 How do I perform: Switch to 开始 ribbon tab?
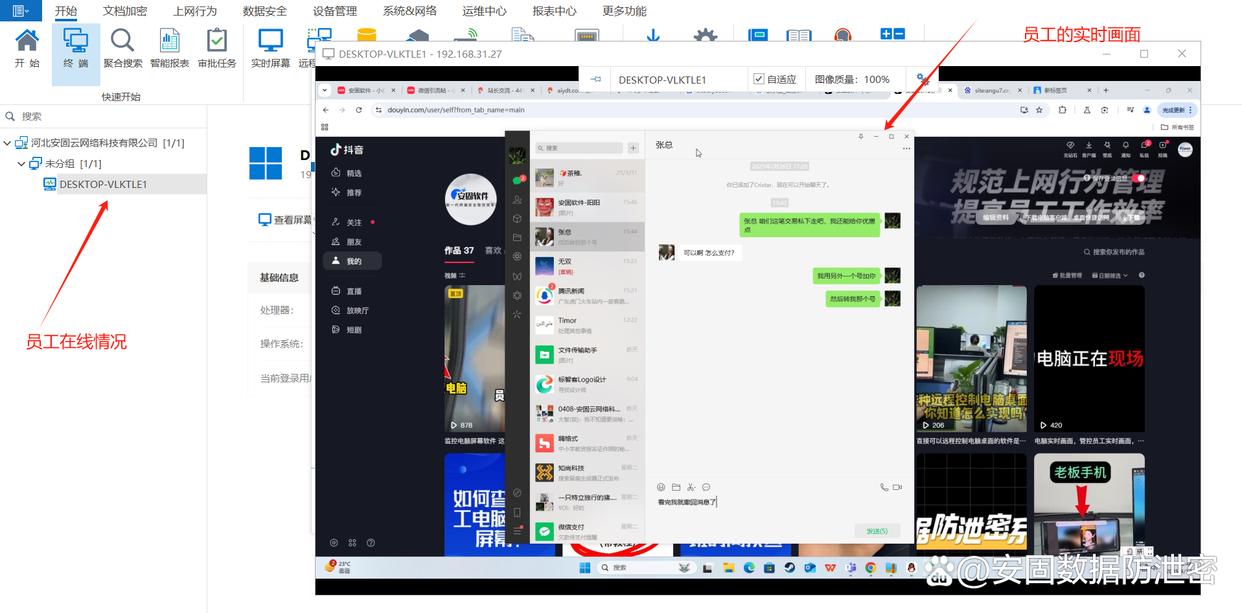point(66,11)
